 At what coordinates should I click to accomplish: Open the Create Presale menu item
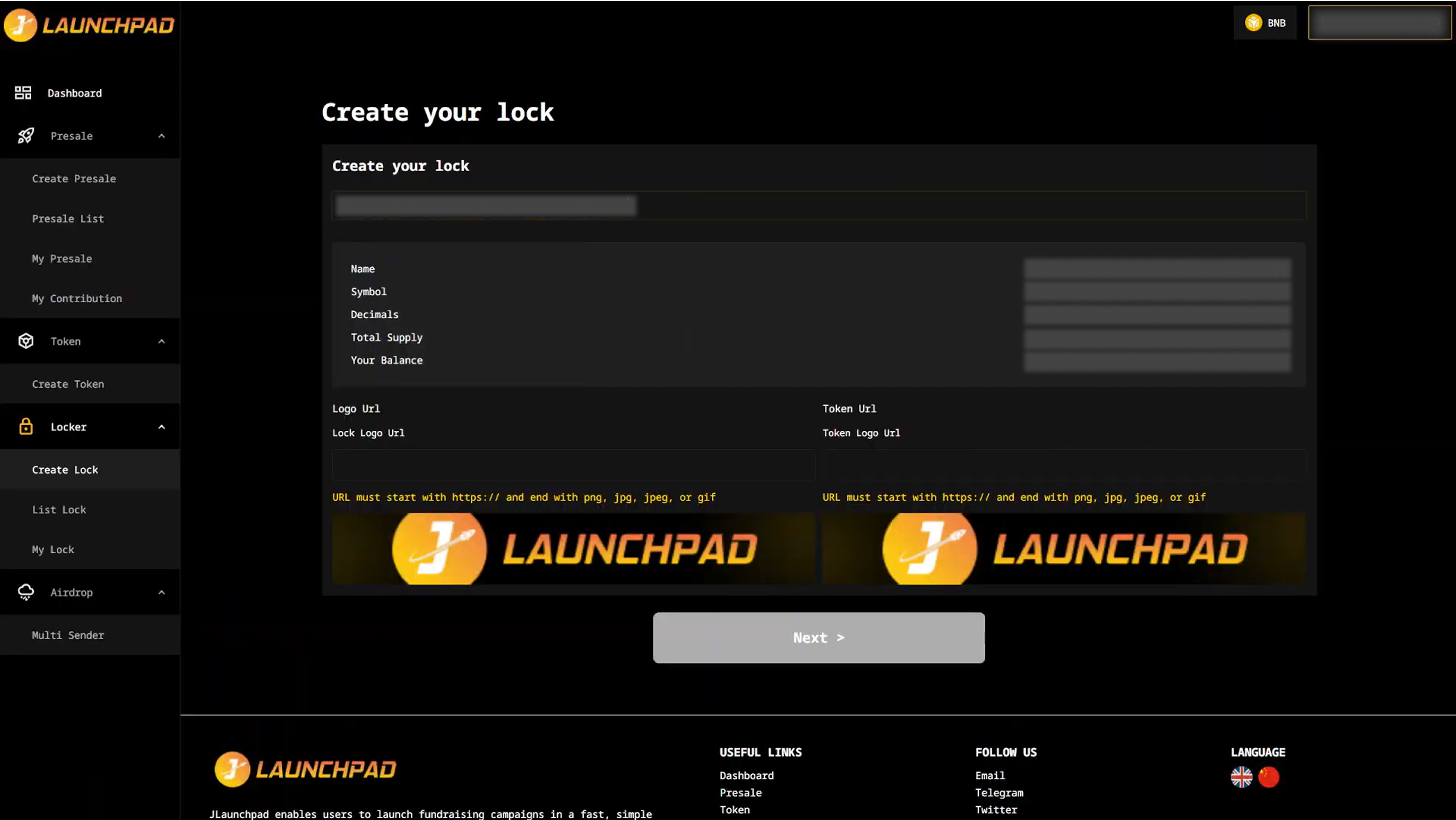pyautogui.click(x=74, y=179)
